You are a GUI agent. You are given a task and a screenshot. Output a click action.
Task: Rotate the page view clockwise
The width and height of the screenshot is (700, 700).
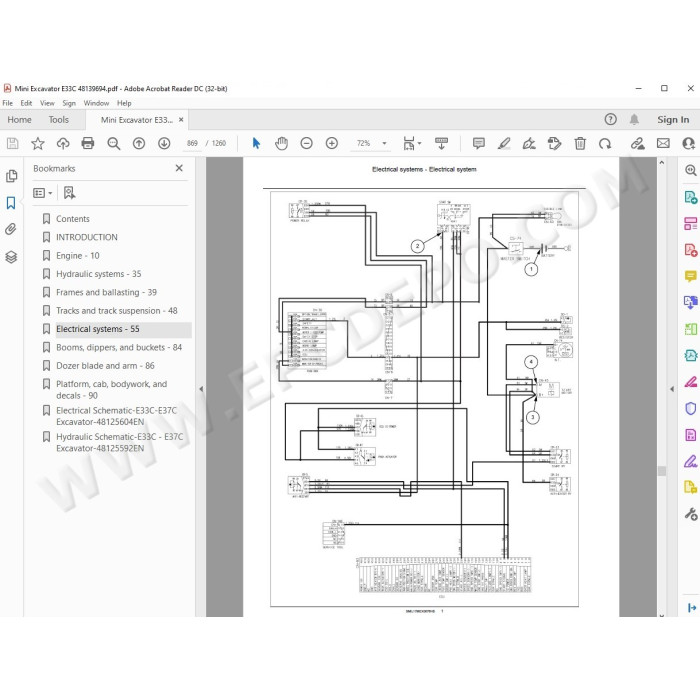(x=605, y=143)
